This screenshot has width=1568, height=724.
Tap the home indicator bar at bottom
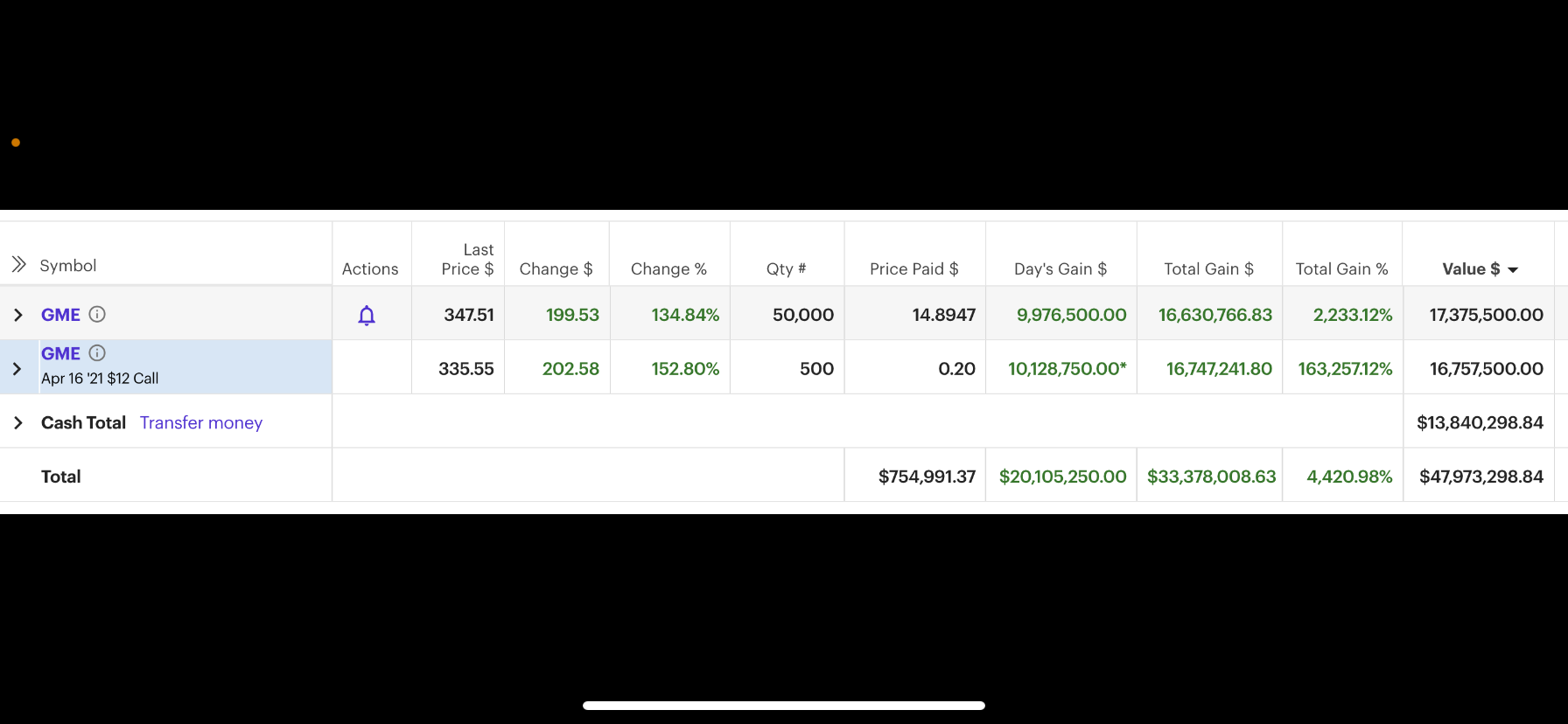[784, 706]
